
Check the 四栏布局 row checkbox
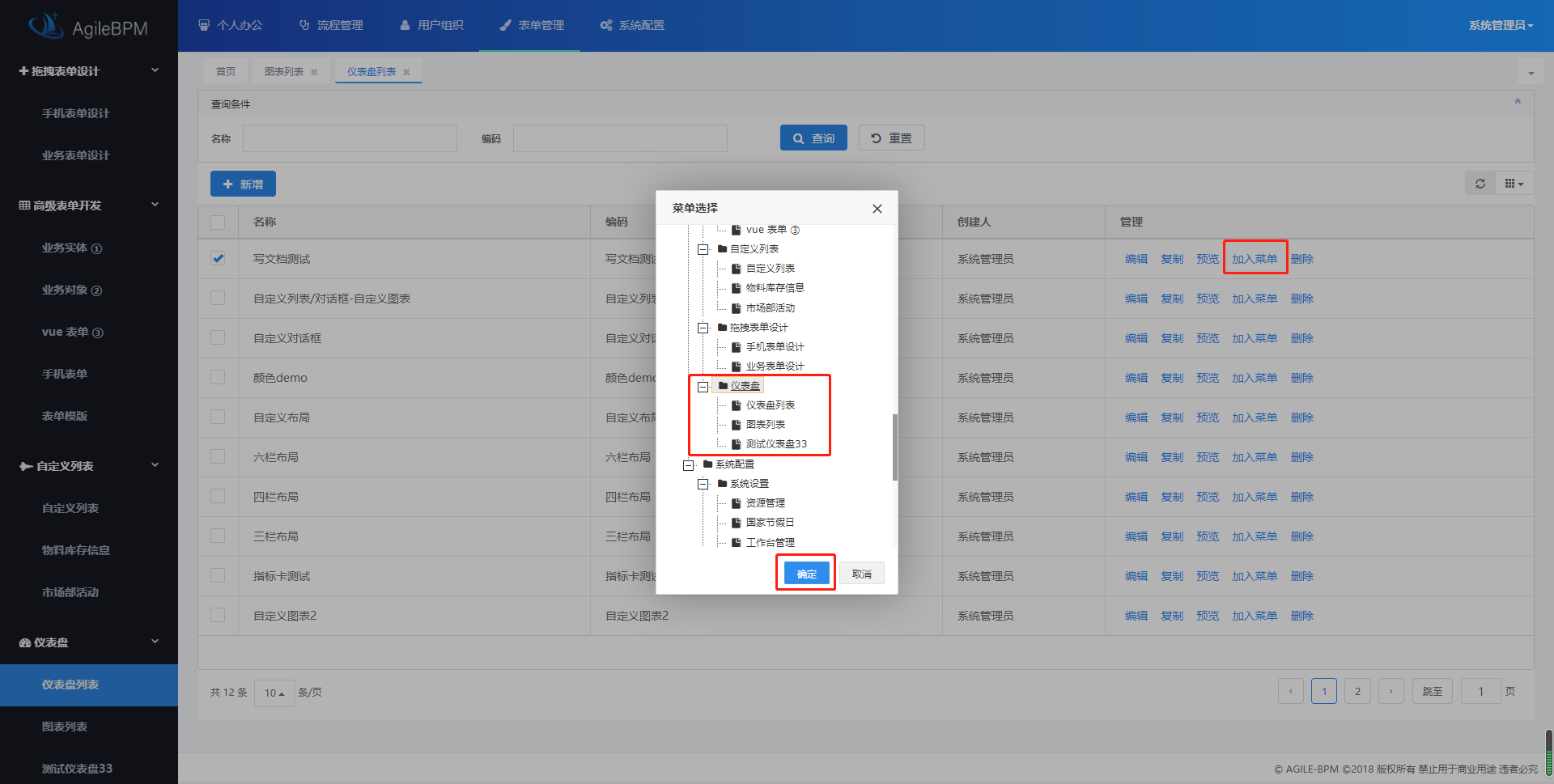click(x=218, y=496)
